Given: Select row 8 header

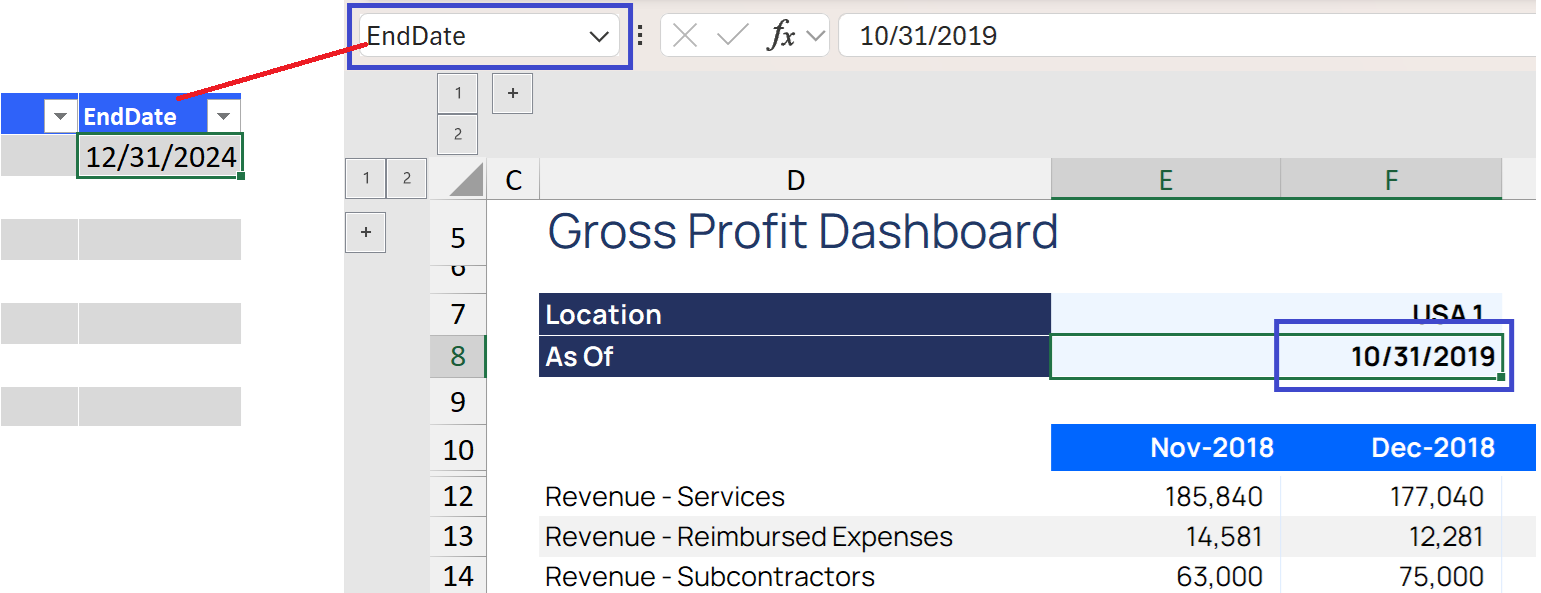Looking at the screenshot, I should [x=458, y=356].
